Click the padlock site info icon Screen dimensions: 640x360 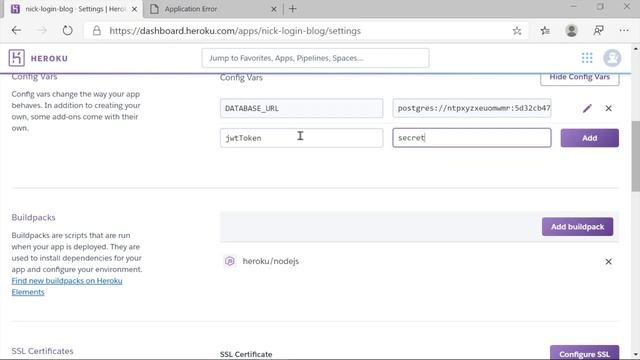click(97, 31)
